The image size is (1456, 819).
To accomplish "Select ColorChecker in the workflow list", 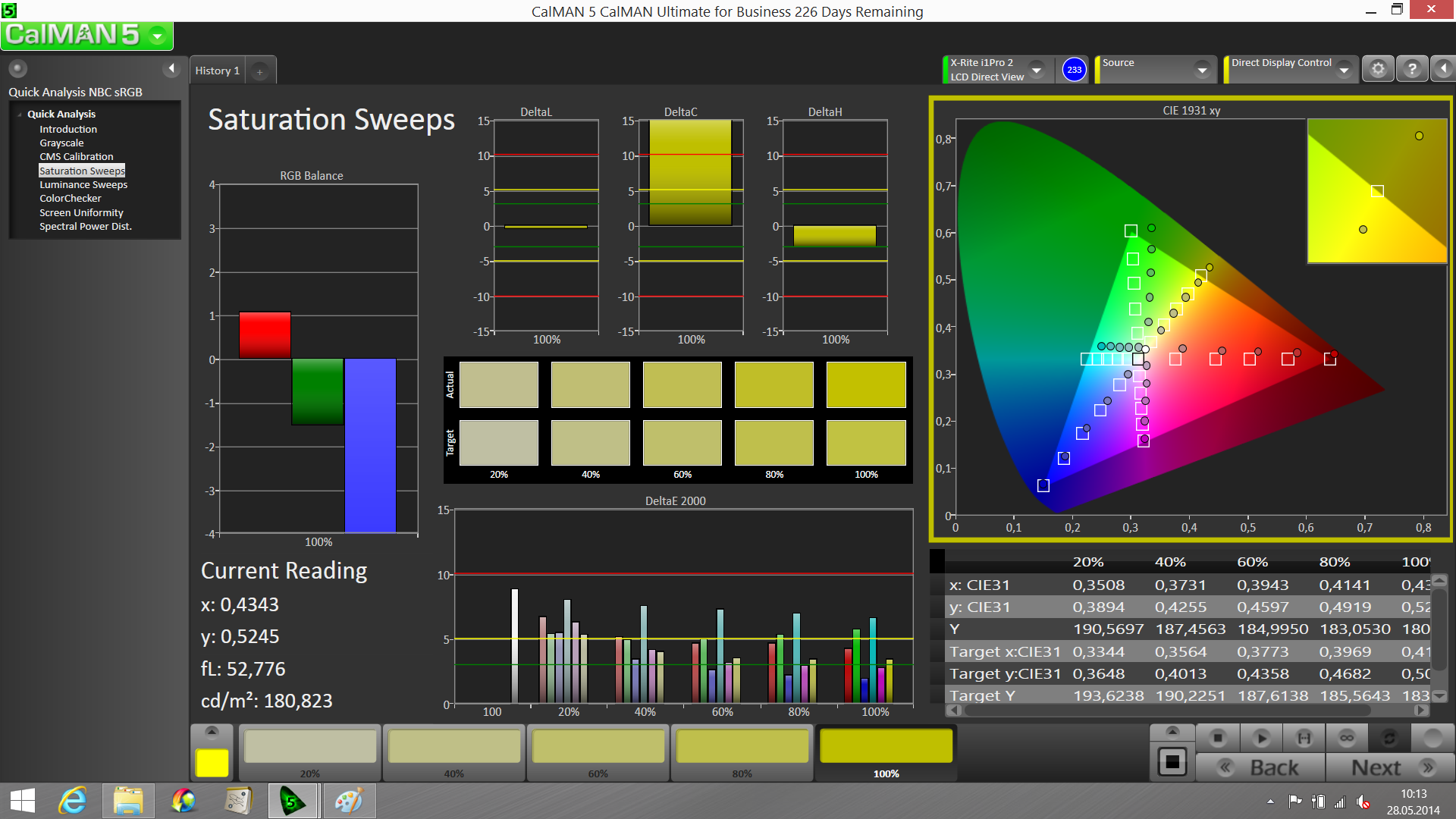I will (71, 199).
